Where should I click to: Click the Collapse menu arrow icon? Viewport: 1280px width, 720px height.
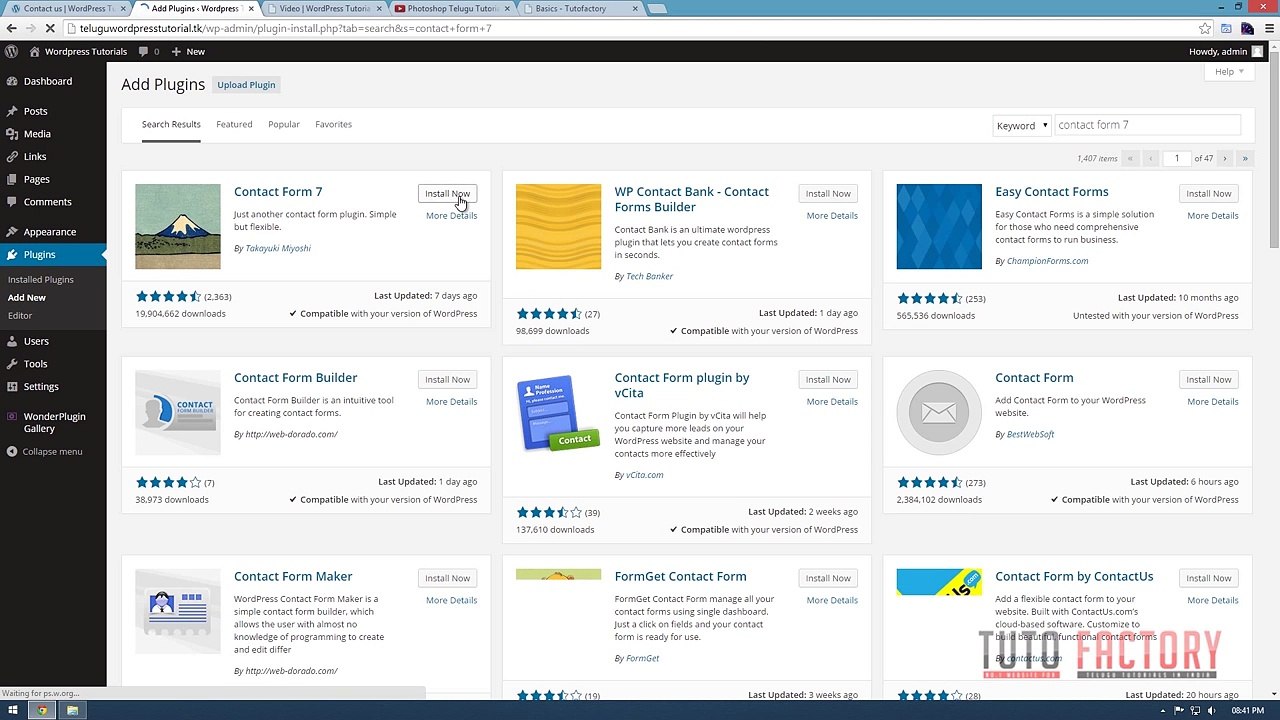coord(12,452)
